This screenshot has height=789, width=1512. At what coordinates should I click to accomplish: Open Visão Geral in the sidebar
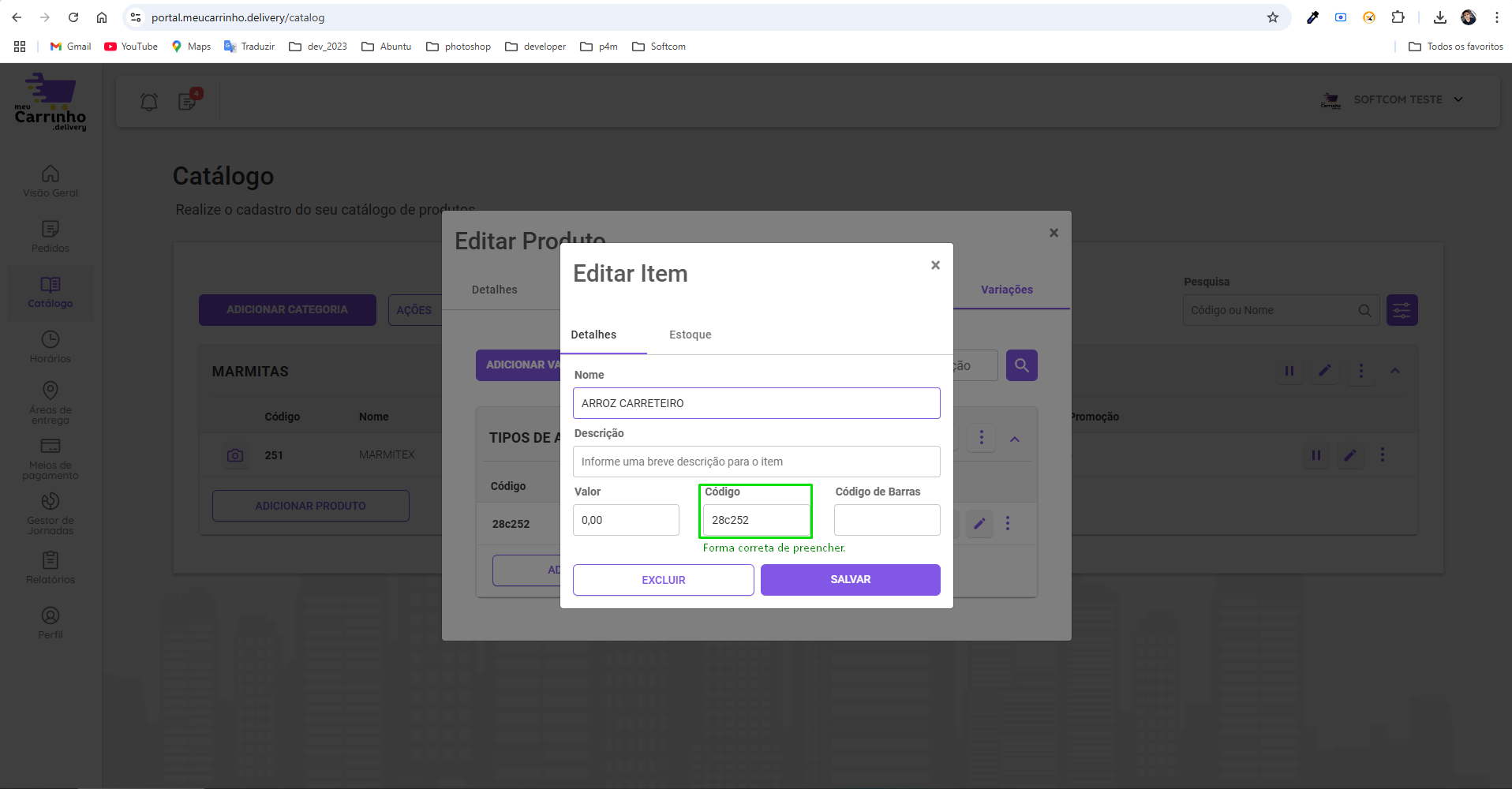[x=51, y=181]
